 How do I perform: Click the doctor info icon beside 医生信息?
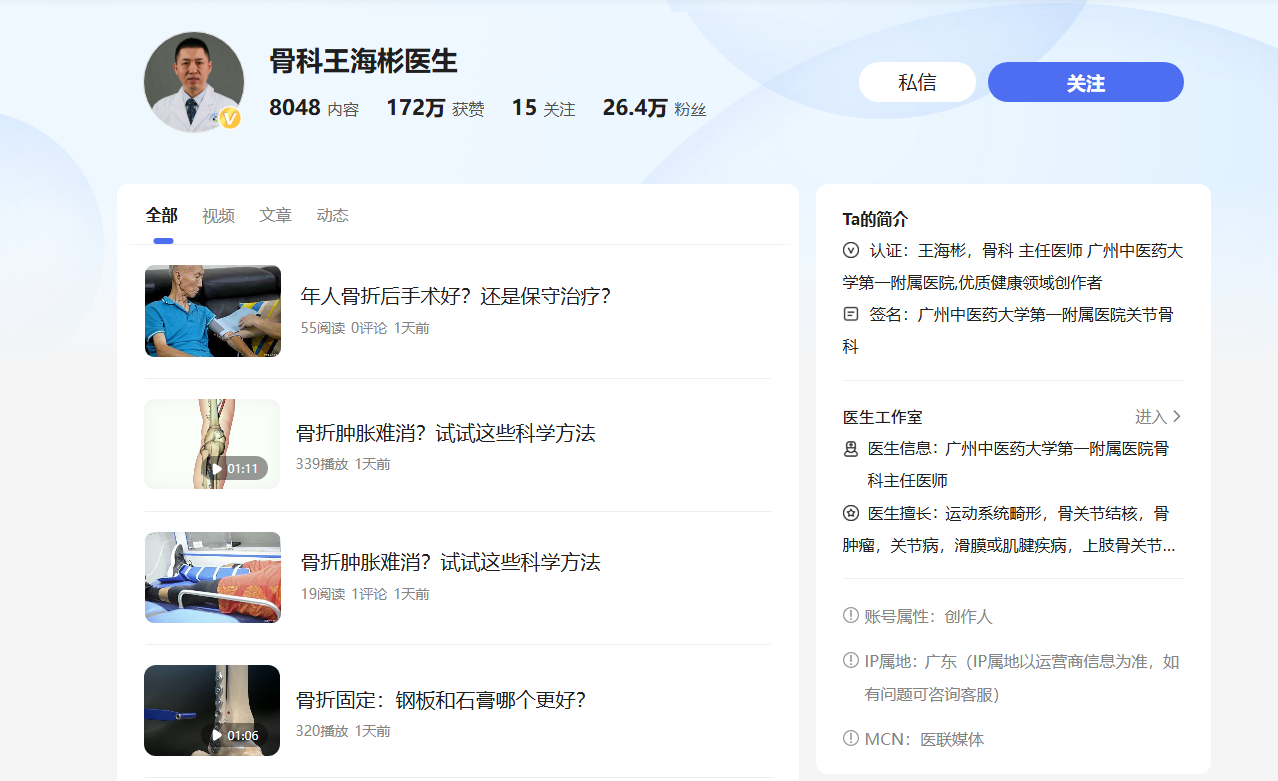pyautogui.click(x=851, y=449)
